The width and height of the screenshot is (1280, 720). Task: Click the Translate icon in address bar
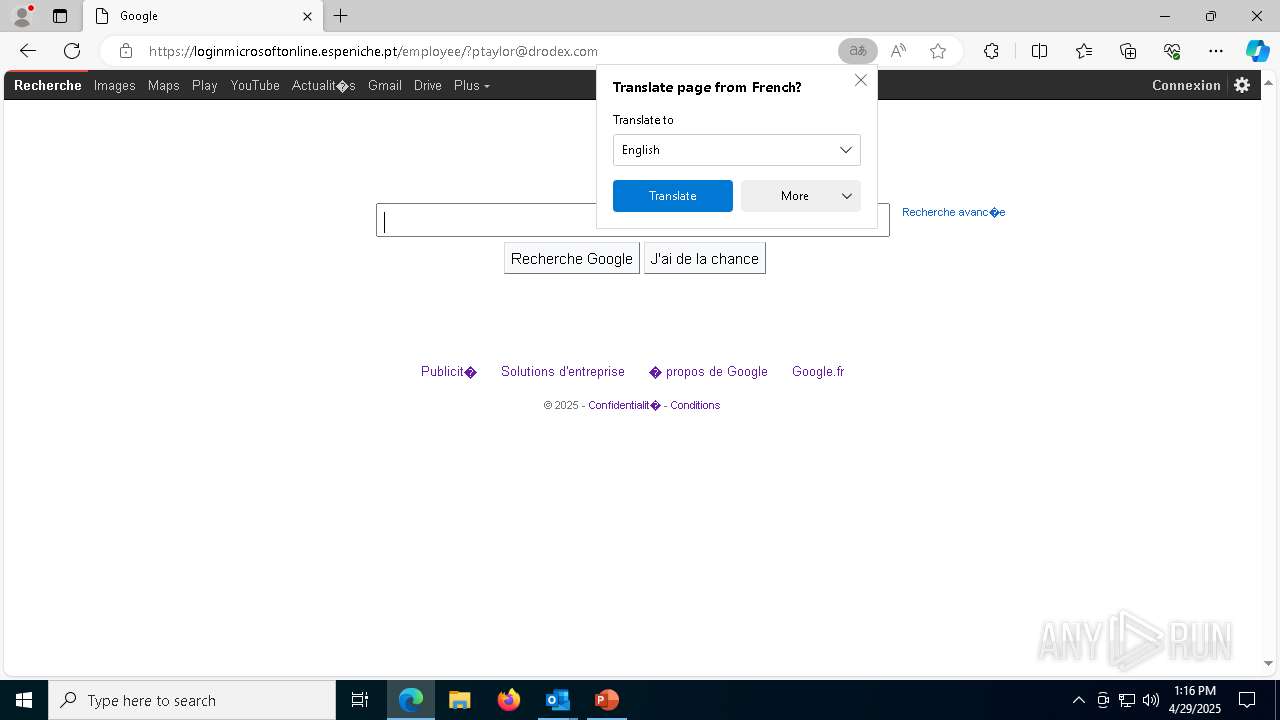[857, 51]
